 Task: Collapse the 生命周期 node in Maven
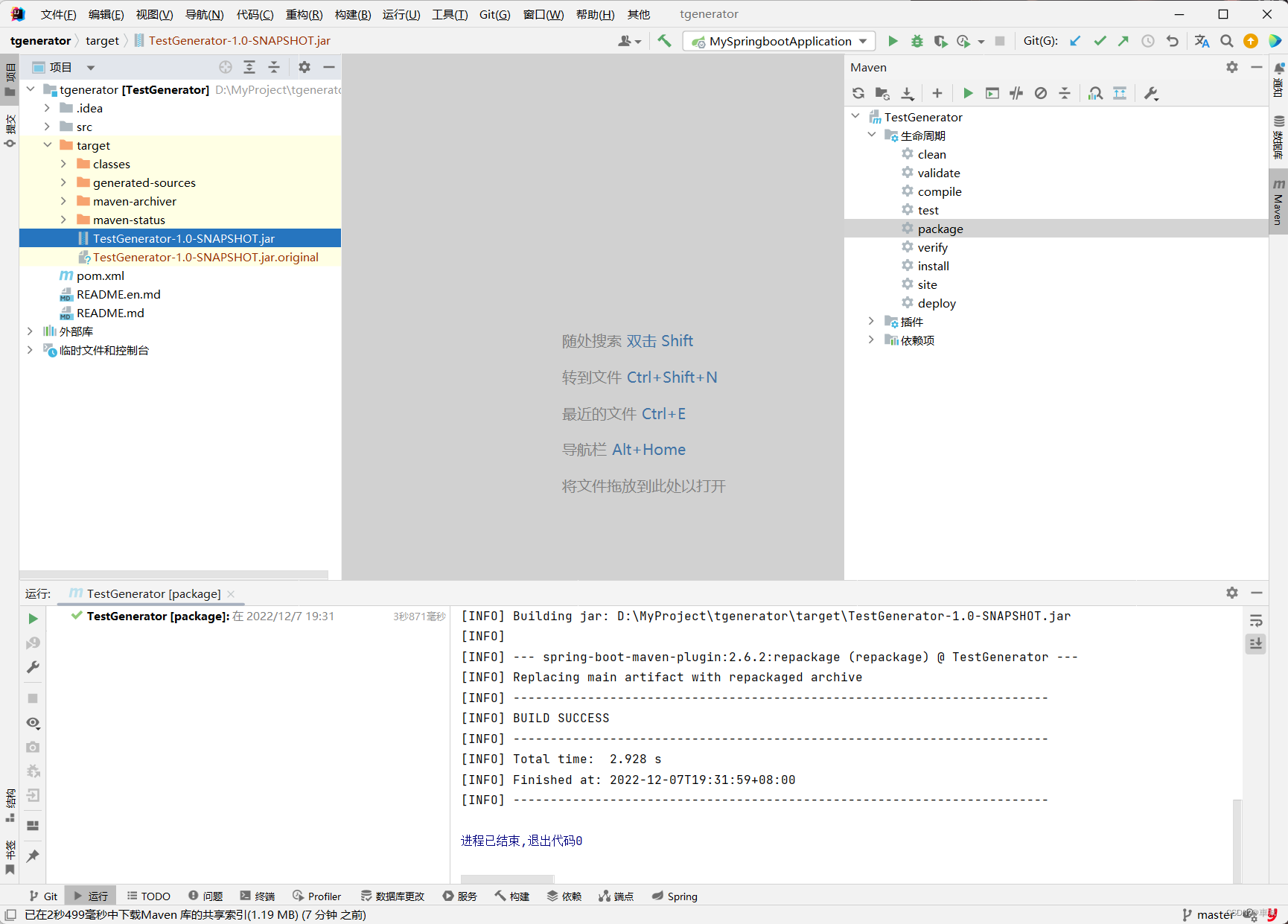871,135
